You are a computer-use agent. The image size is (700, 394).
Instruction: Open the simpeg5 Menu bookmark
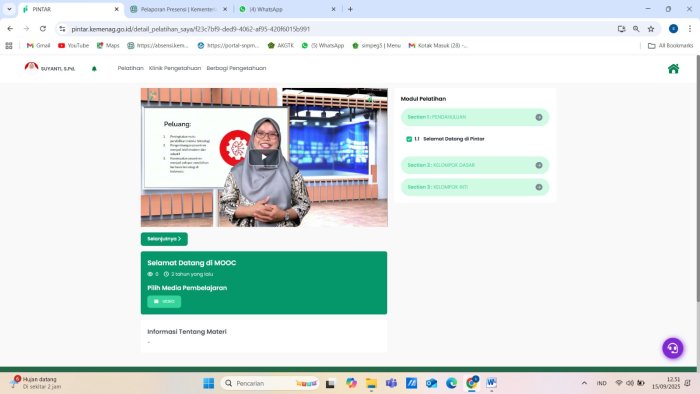click(x=376, y=46)
